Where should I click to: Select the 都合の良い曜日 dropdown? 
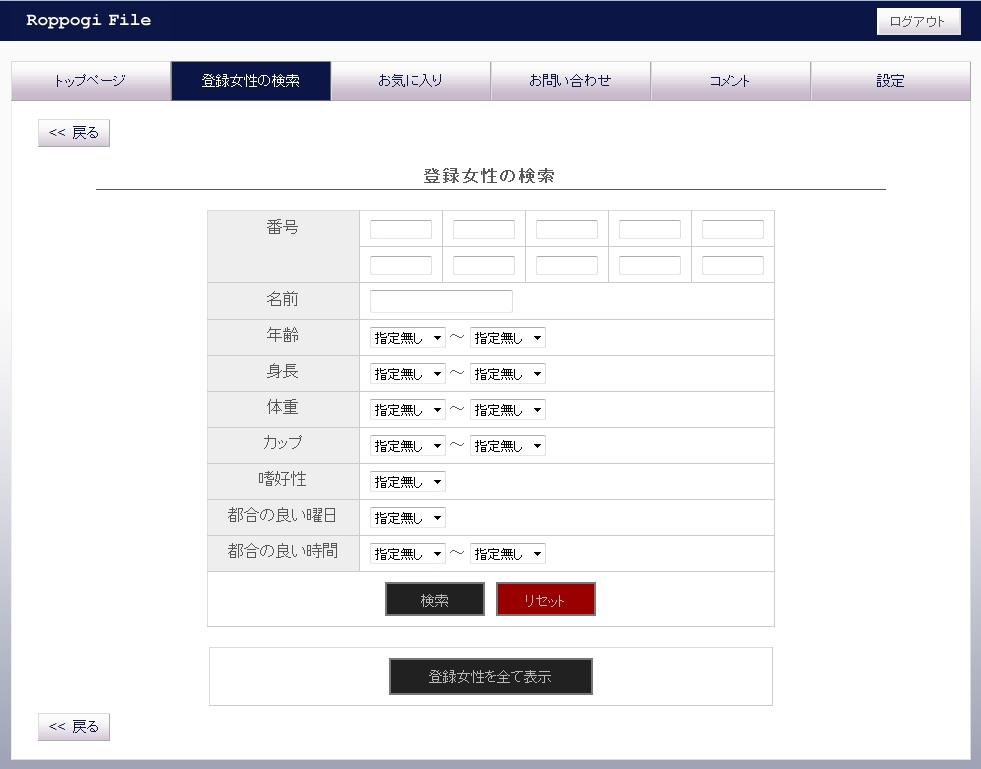[x=407, y=518]
